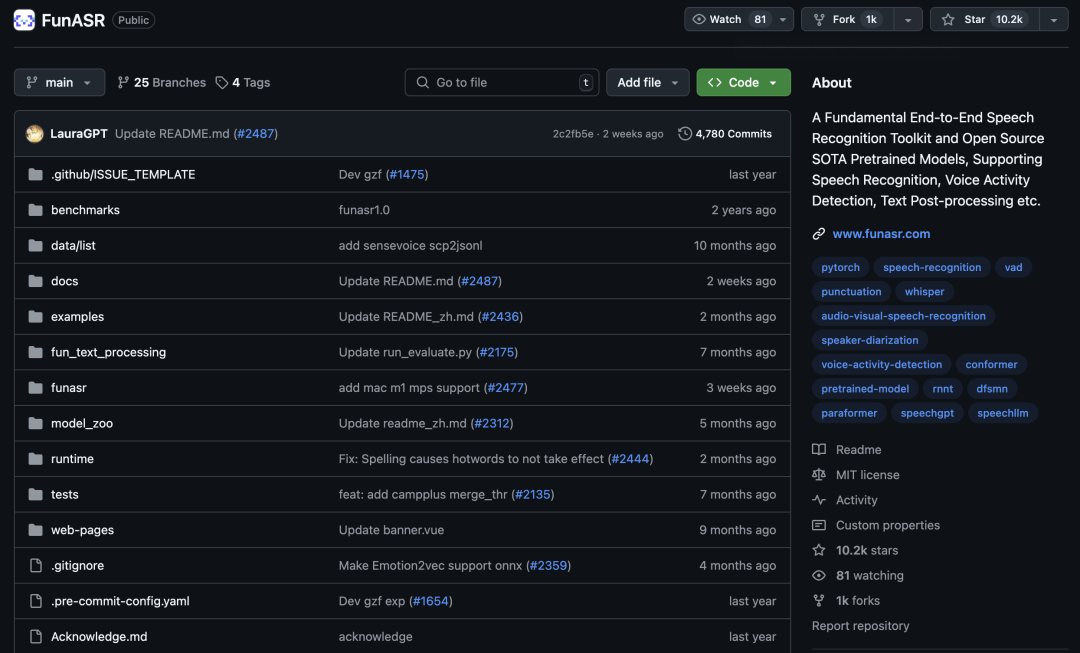Click the speech-recognition topic tag
1080x653 pixels.
click(x=932, y=267)
